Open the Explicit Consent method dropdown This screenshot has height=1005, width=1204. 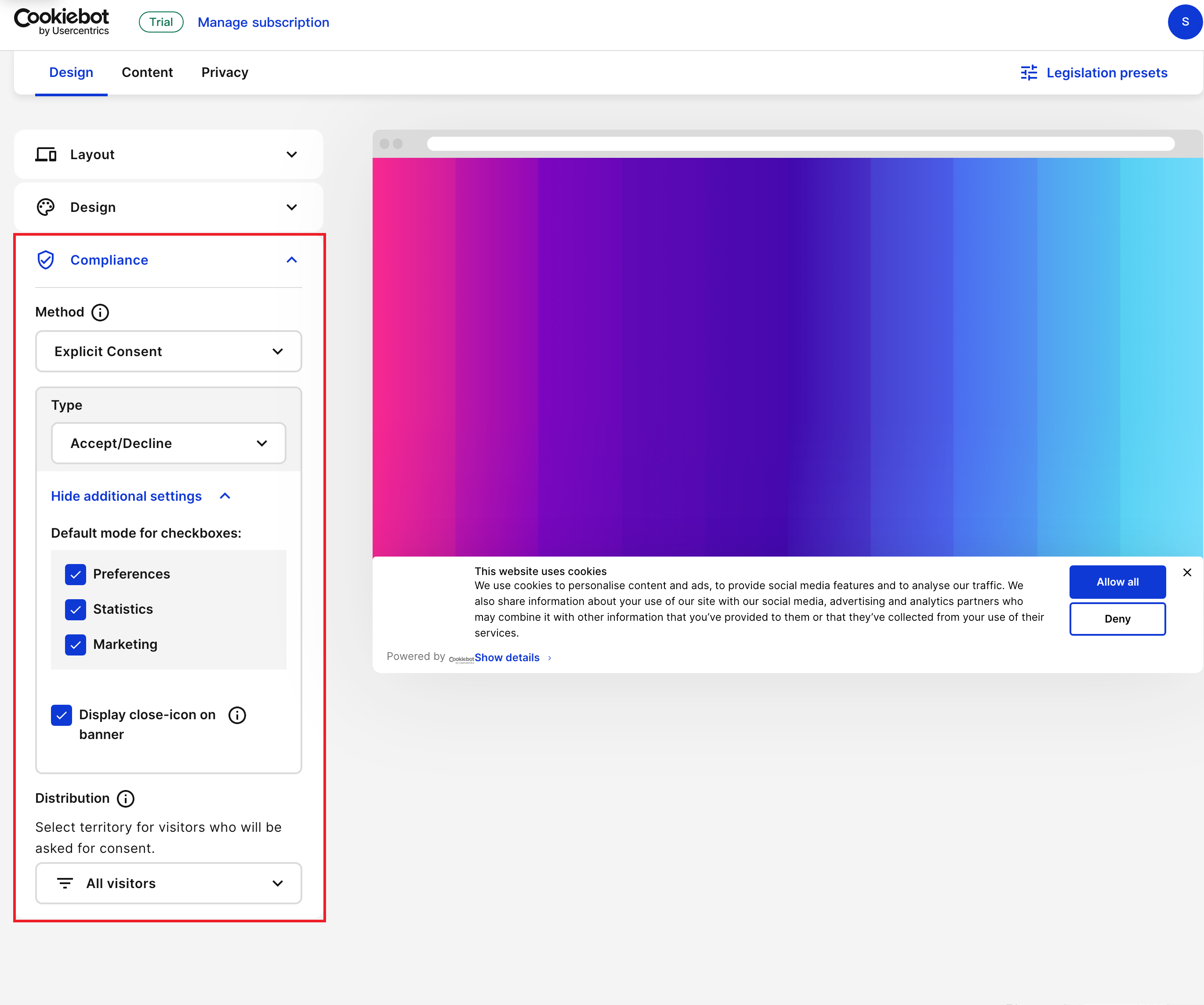pos(169,351)
